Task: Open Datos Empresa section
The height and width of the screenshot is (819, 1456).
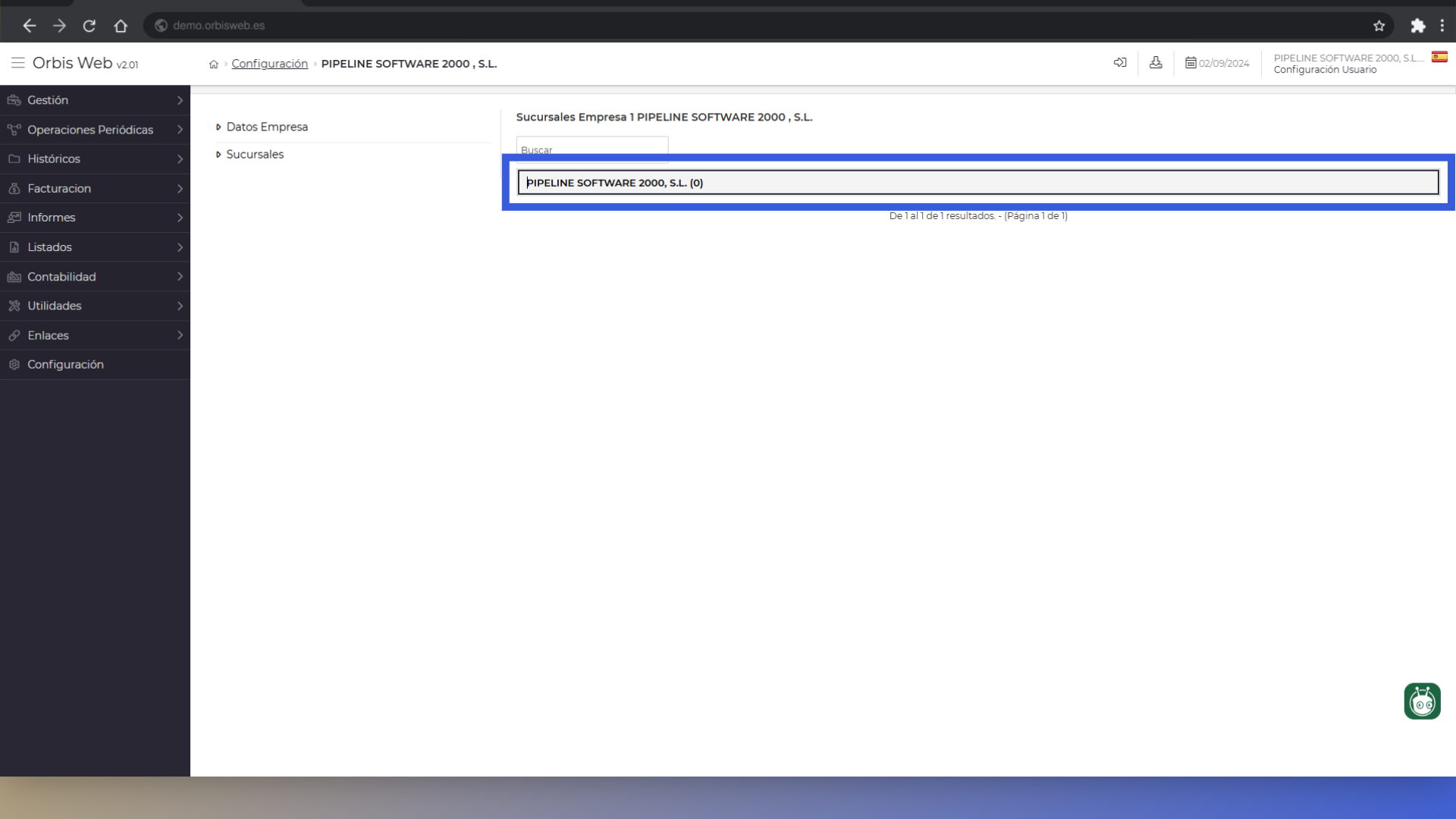Action: click(267, 127)
